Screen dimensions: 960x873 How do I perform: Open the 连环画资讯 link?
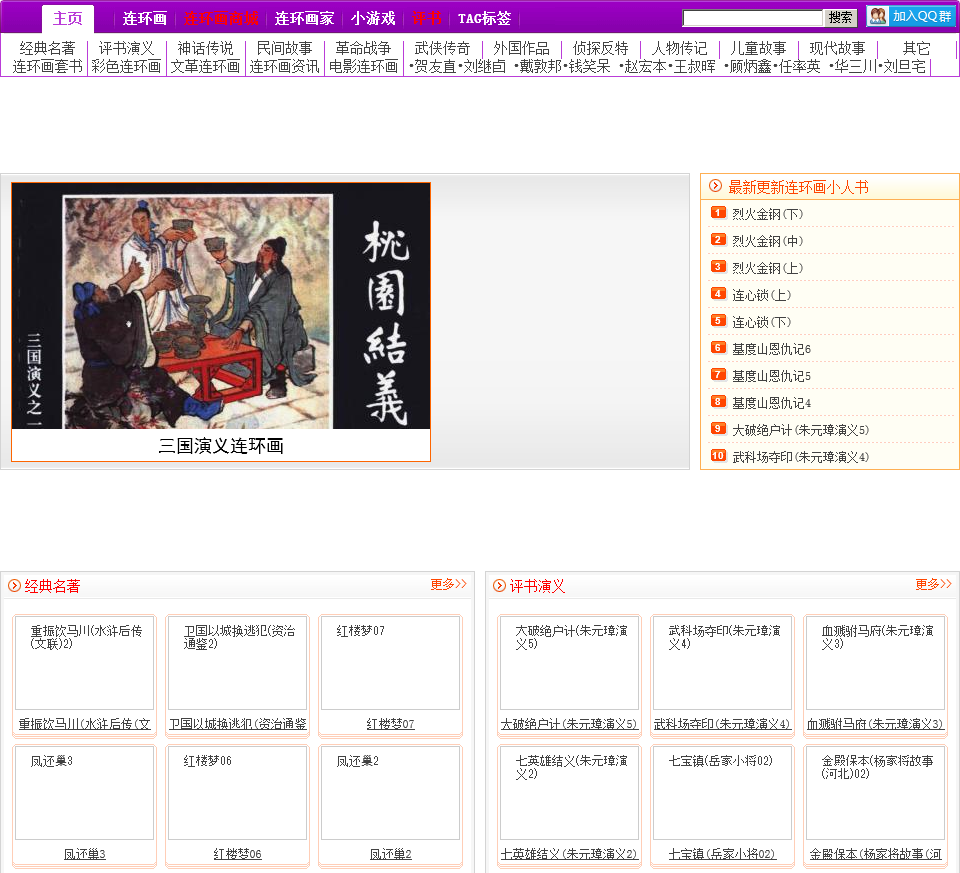pyautogui.click(x=284, y=66)
